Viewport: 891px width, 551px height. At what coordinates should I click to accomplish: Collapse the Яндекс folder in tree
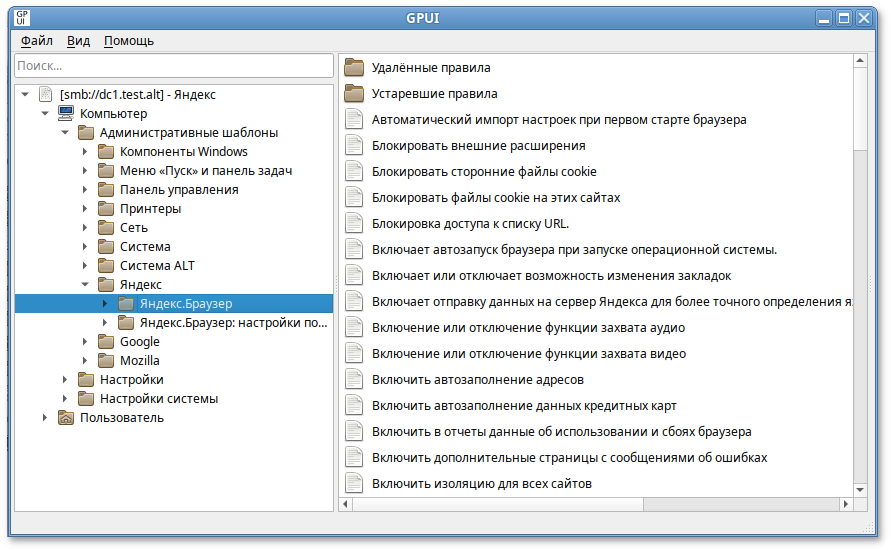coord(85,285)
